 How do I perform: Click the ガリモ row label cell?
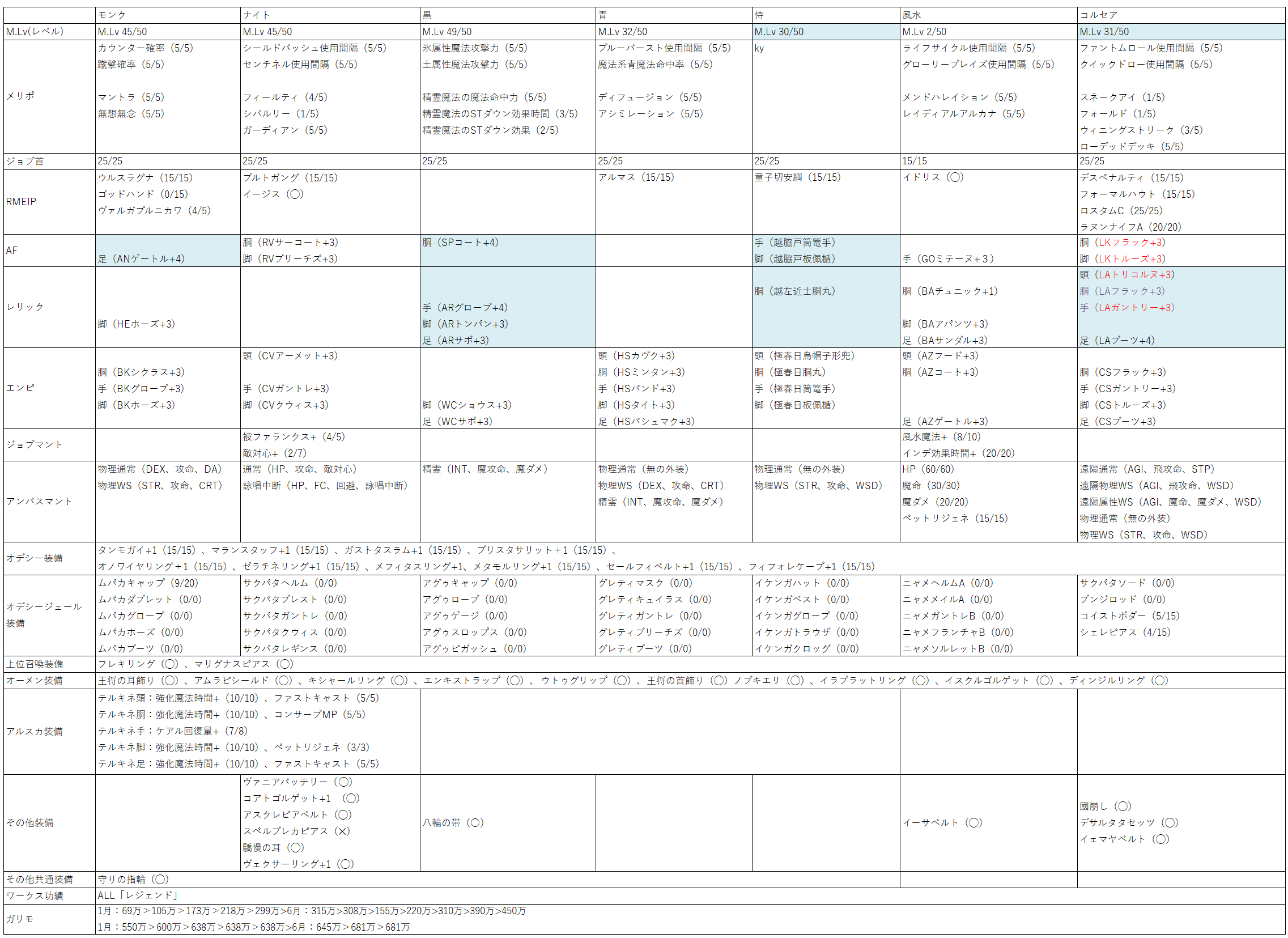[20, 919]
